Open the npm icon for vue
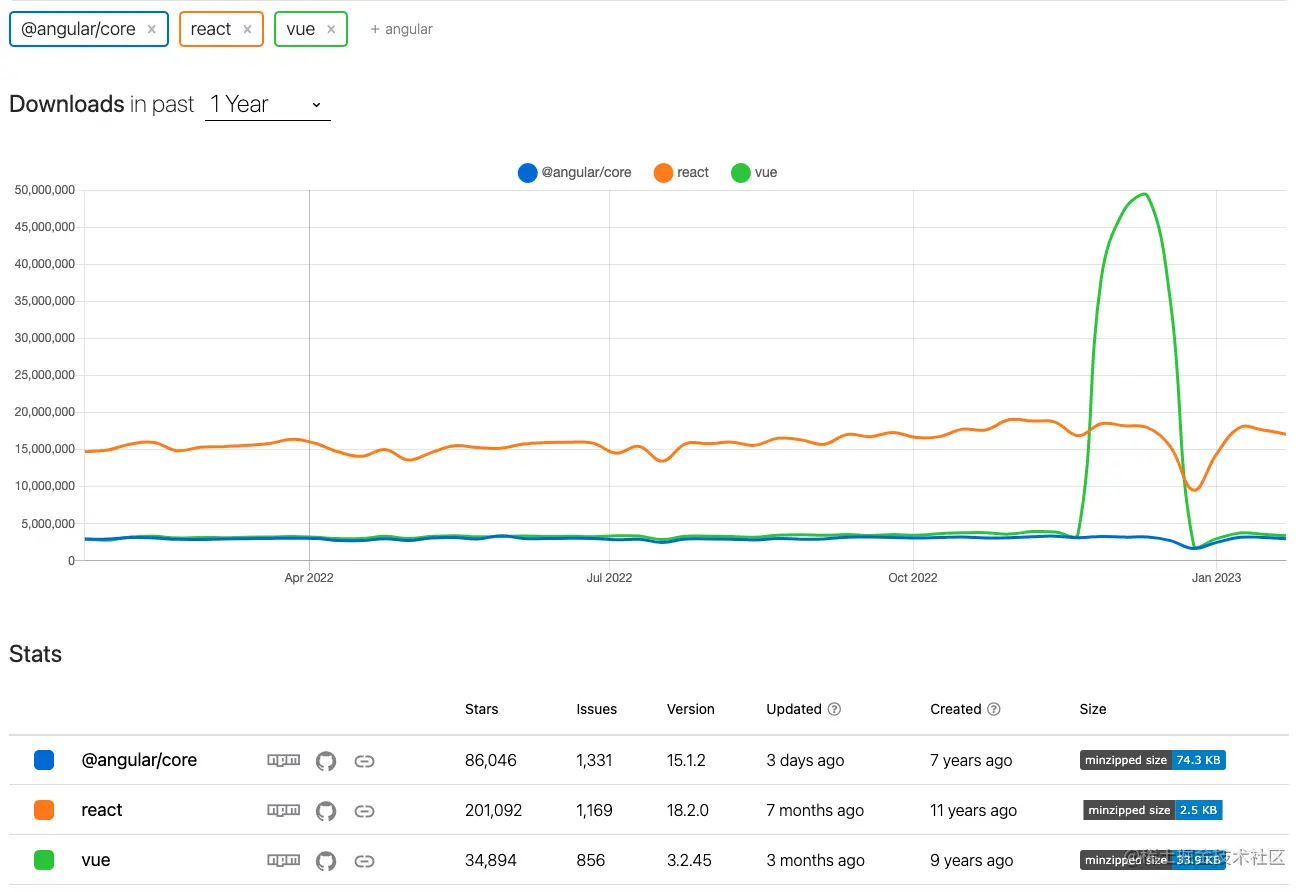The height and width of the screenshot is (892, 1310). 283,860
